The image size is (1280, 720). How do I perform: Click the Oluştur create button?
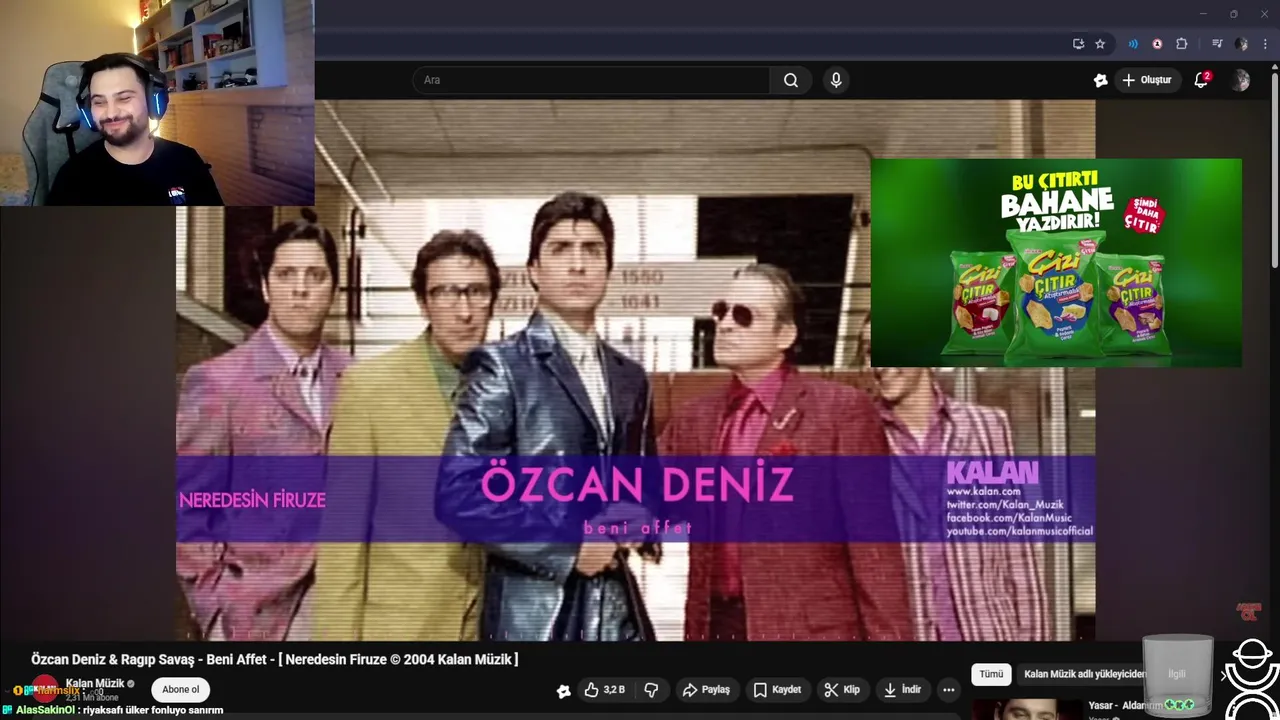click(1146, 80)
